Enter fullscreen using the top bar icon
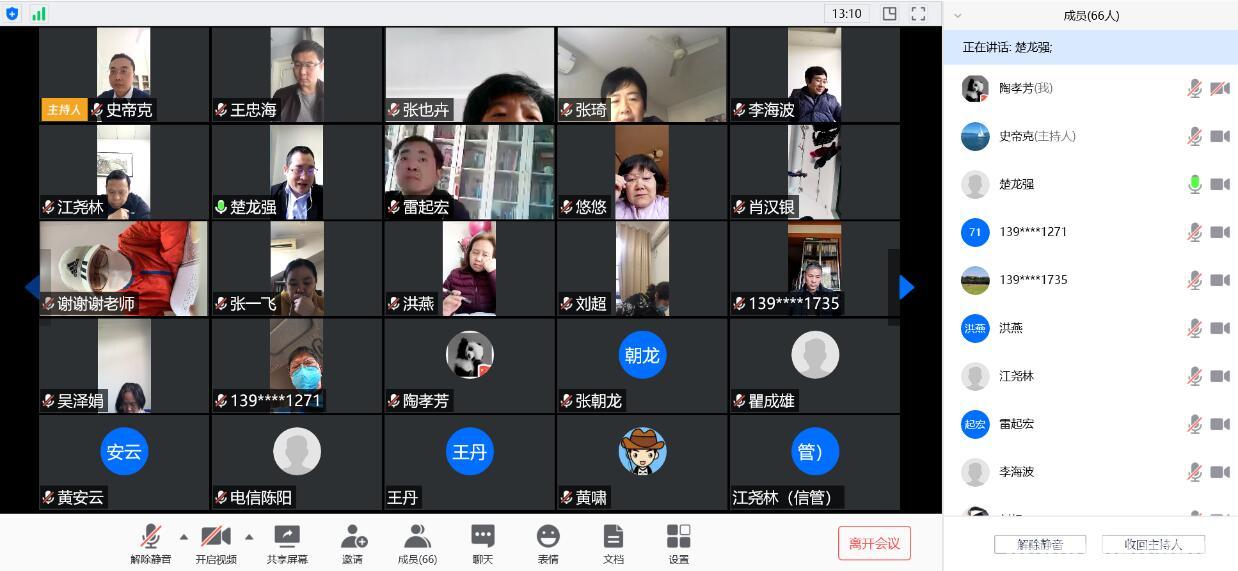Screen dimensions: 1238x571 click(x=918, y=14)
